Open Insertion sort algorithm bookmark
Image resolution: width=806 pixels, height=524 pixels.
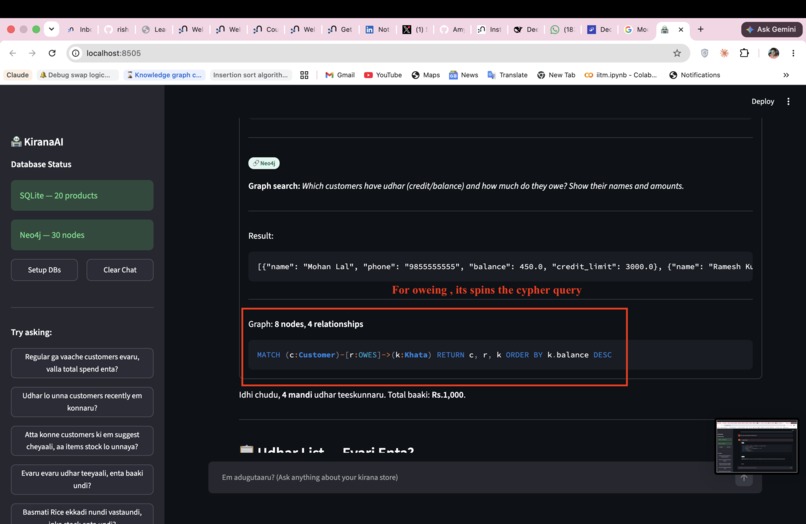pos(250,75)
